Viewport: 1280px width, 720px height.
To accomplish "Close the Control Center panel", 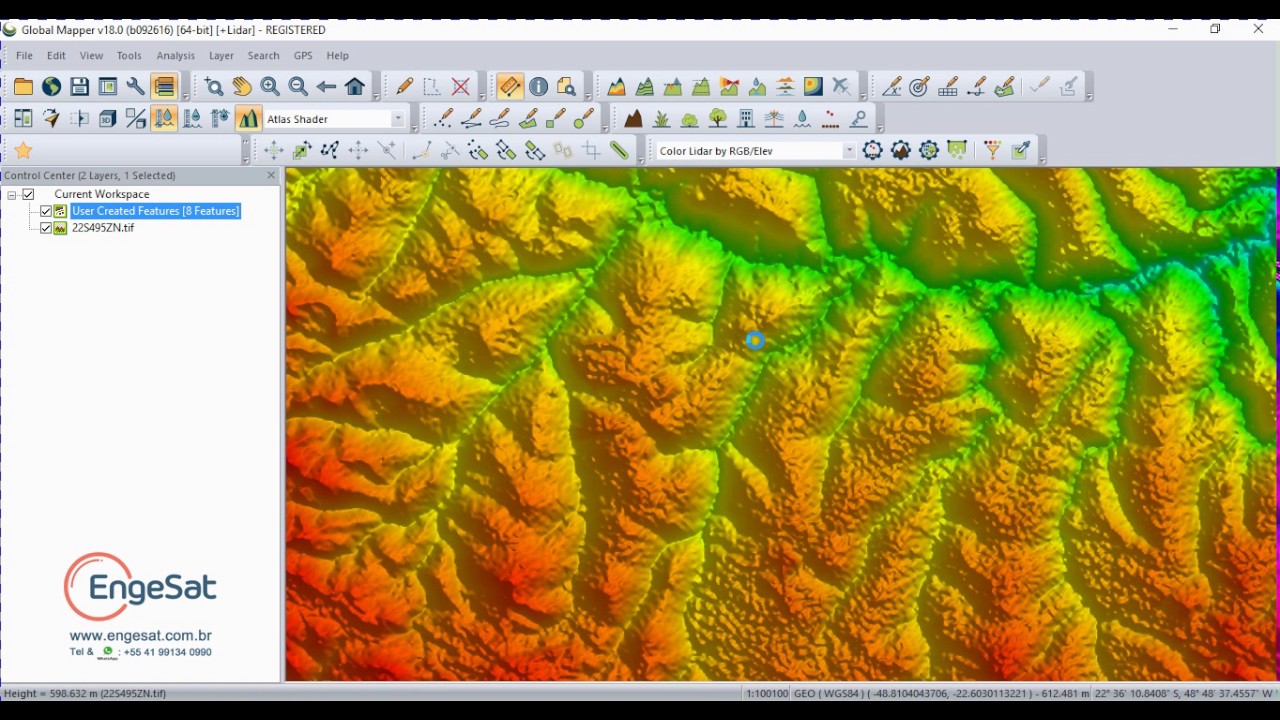I will click(x=271, y=175).
